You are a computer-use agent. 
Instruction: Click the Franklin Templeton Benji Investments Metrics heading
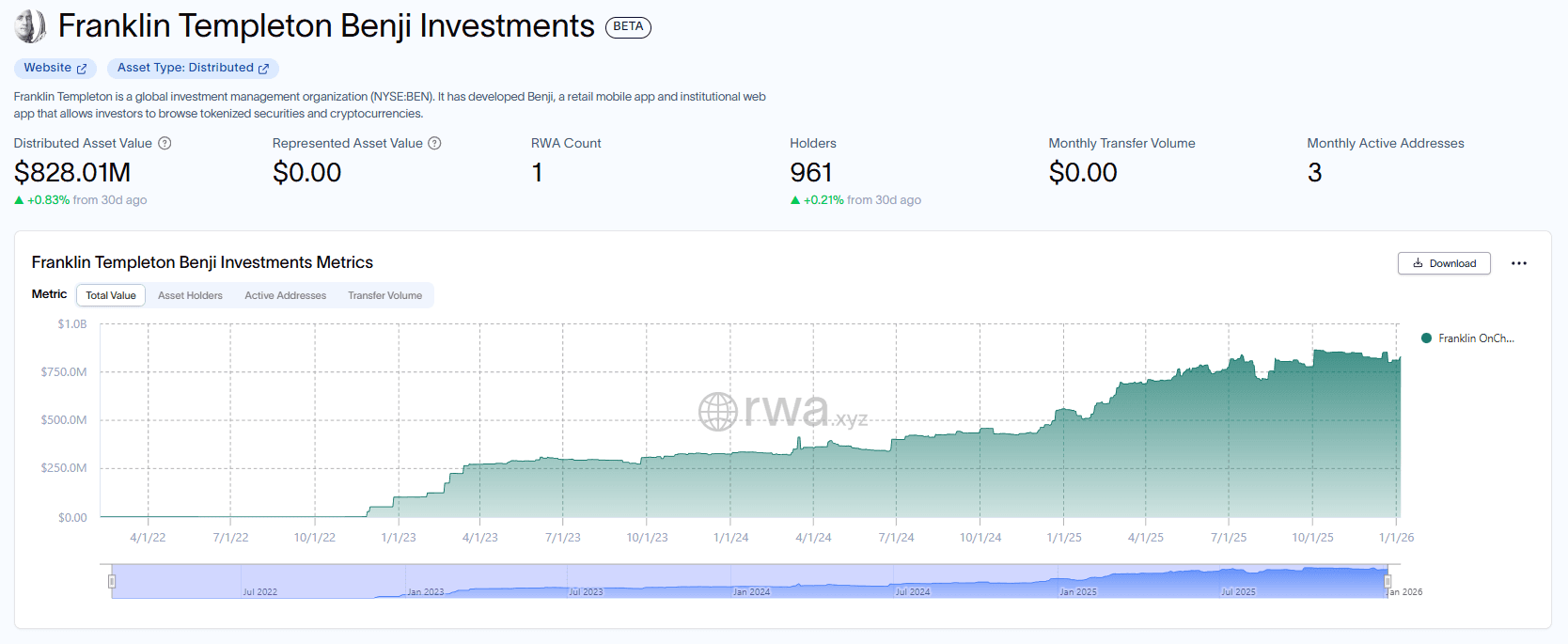(202, 262)
